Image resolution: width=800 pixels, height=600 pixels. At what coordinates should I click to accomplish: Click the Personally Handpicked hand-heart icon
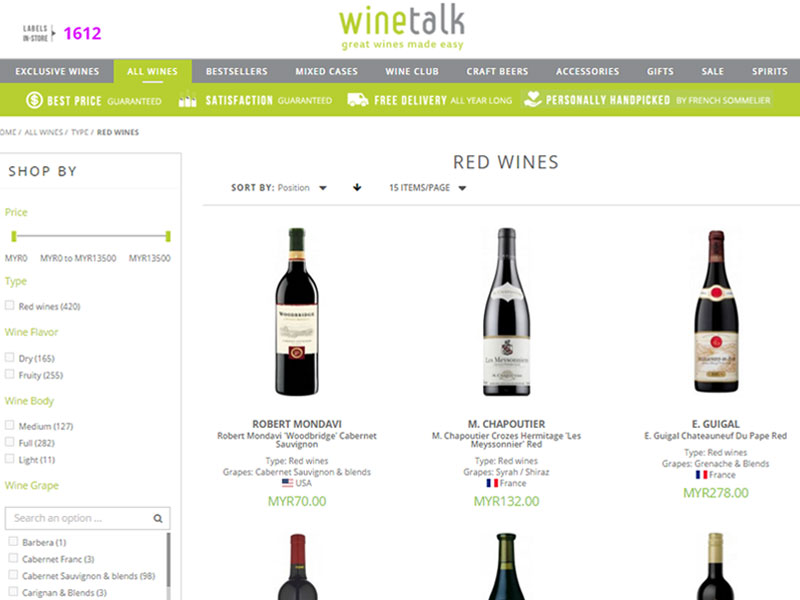pos(533,99)
